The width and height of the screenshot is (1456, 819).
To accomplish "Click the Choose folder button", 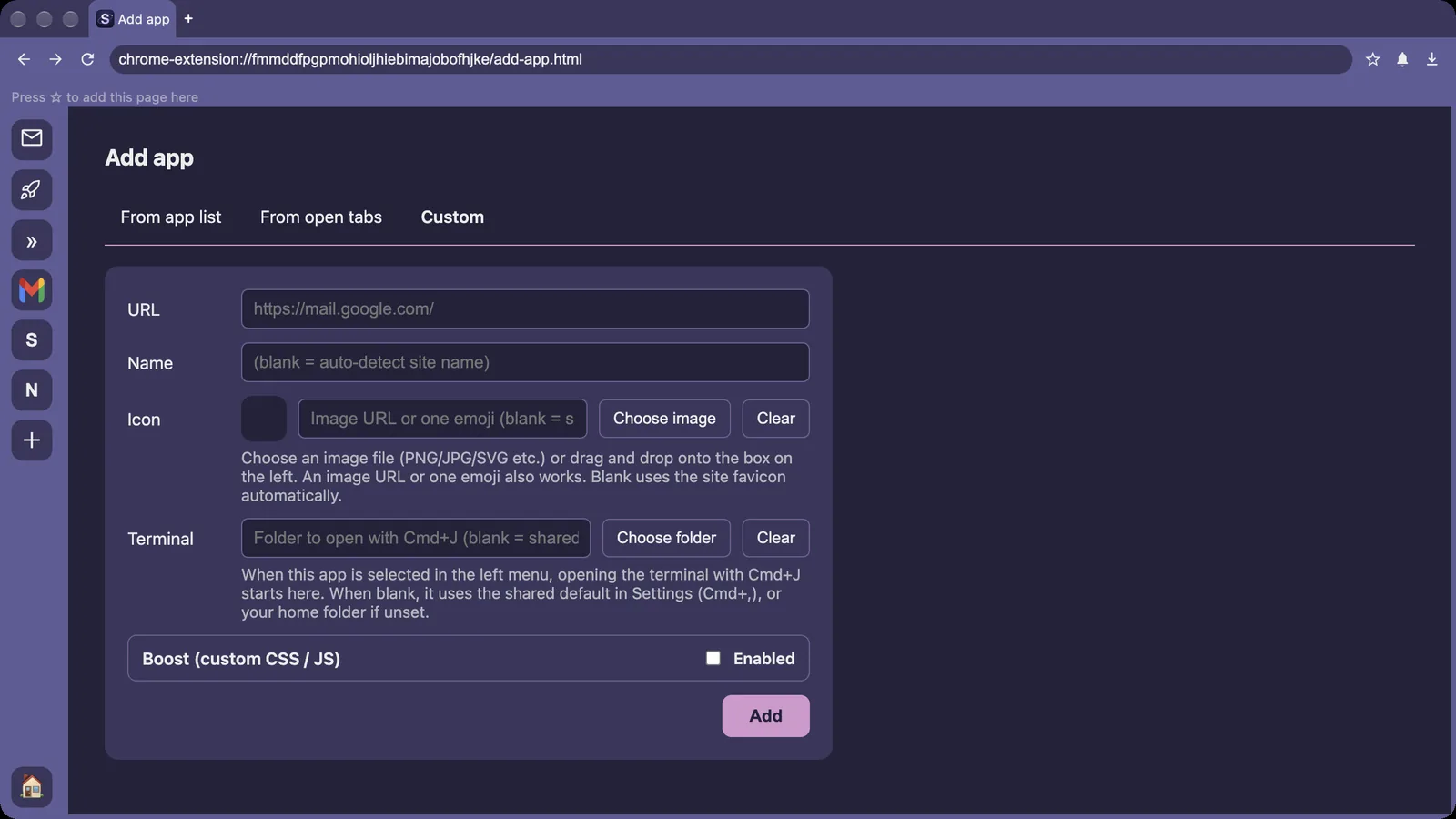I will (666, 538).
